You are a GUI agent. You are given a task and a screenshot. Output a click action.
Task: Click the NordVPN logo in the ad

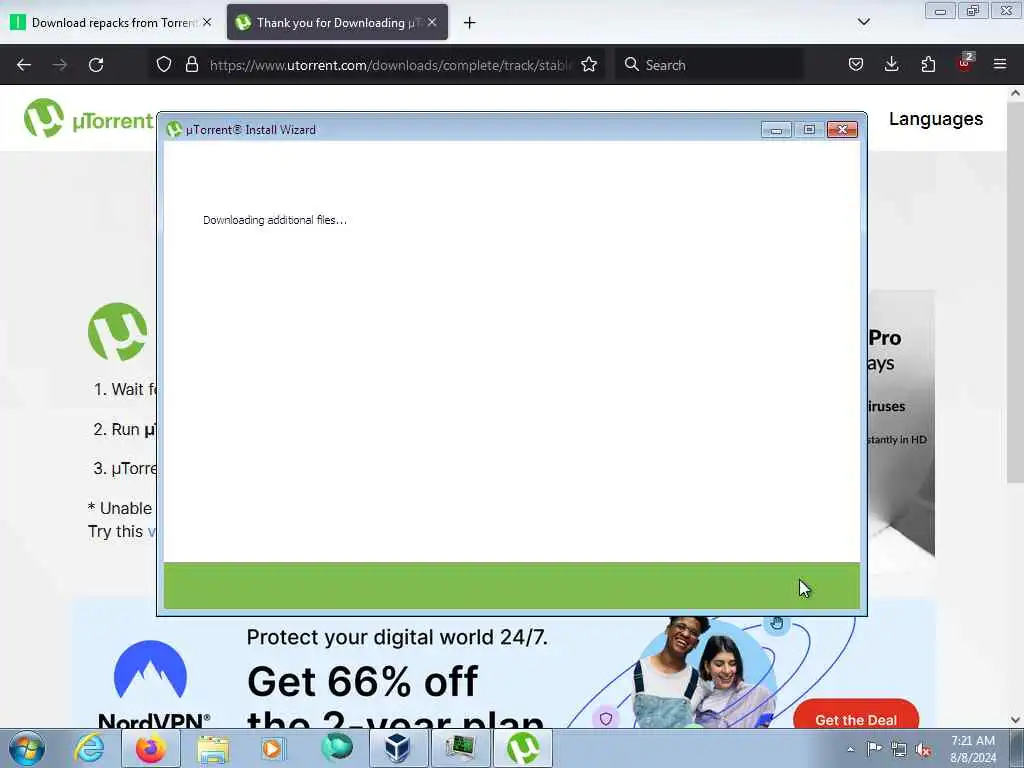[x=152, y=684]
